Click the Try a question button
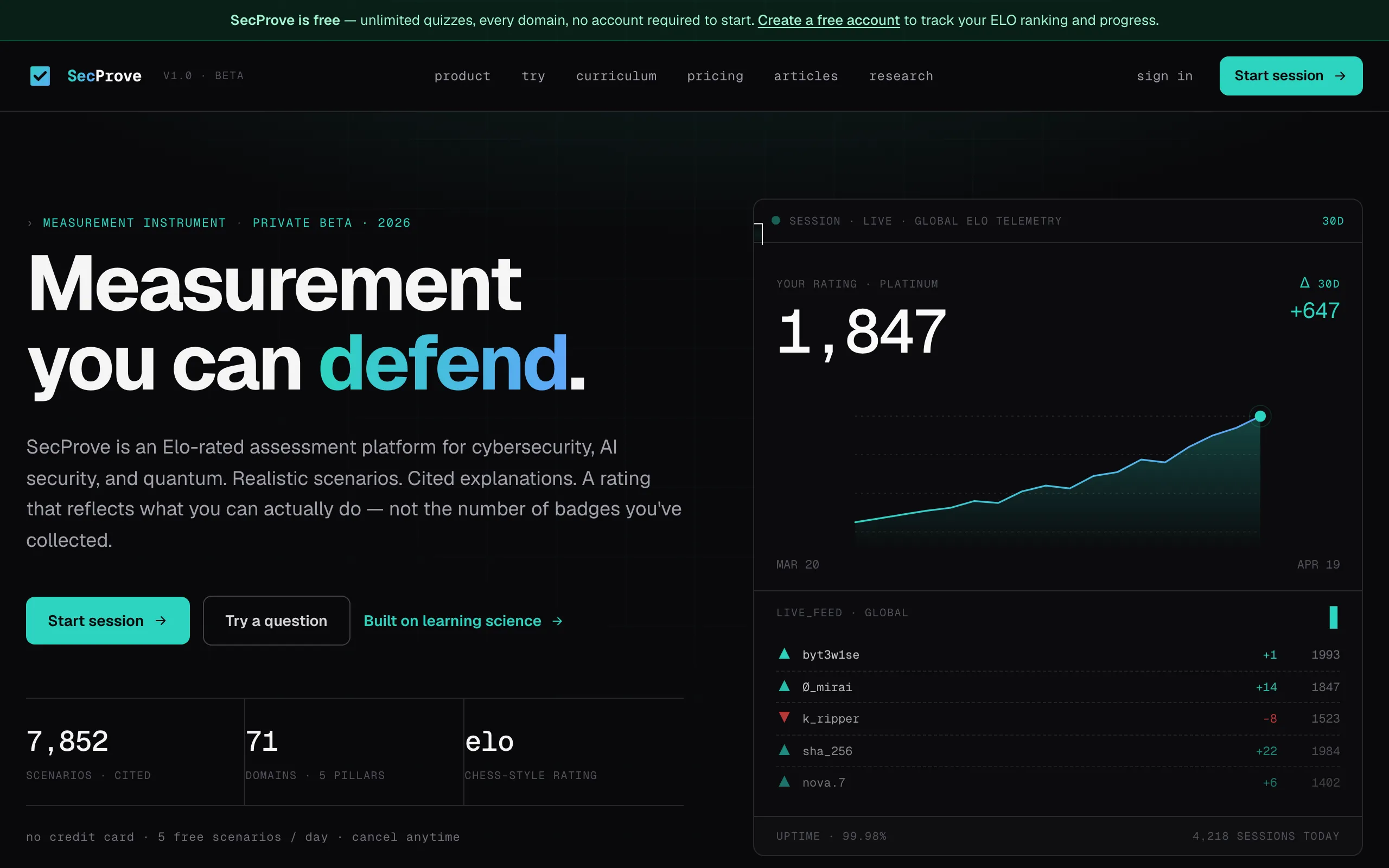The height and width of the screenshot is (868, 1389). [x=276, y=621]
